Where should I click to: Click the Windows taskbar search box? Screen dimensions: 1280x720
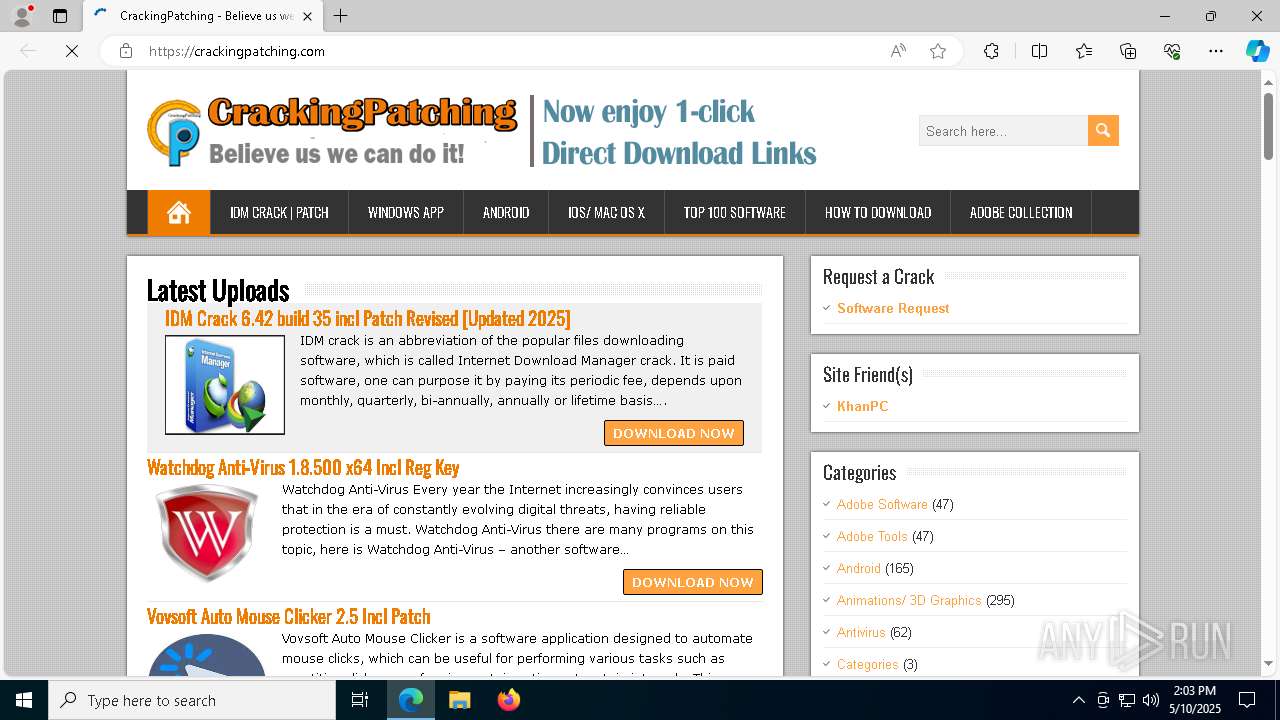[x=192, y=700]
